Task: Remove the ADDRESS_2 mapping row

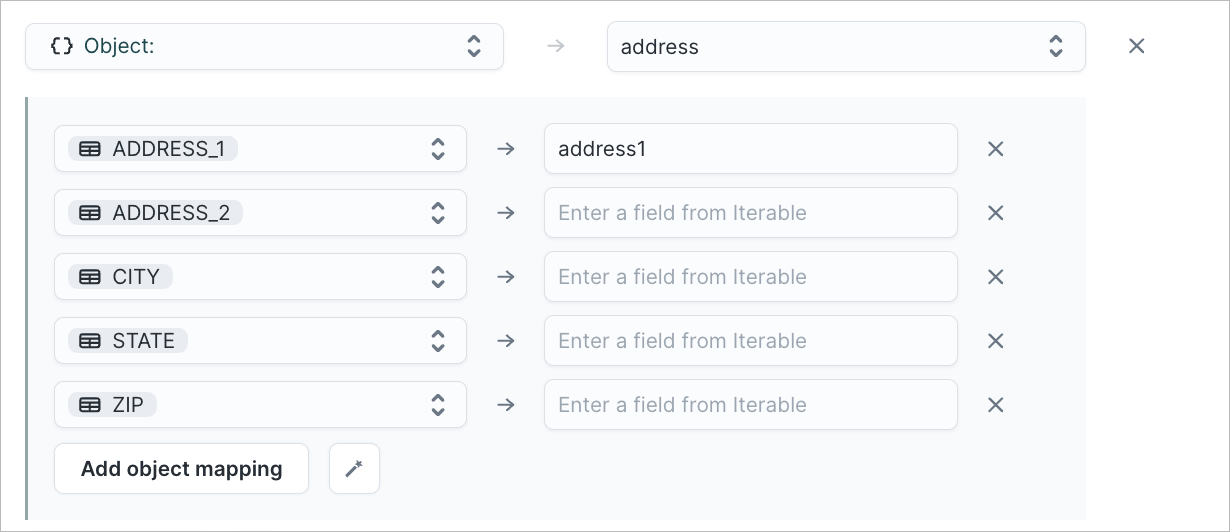Action: (995, 213)
